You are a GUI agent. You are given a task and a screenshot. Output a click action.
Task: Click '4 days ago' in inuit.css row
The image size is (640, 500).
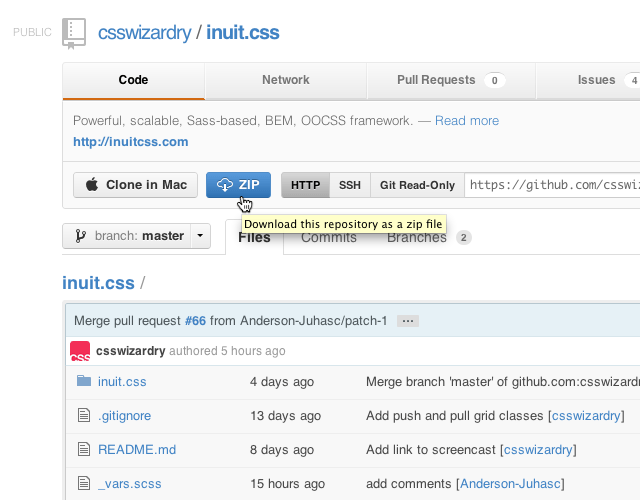[282, 382]
